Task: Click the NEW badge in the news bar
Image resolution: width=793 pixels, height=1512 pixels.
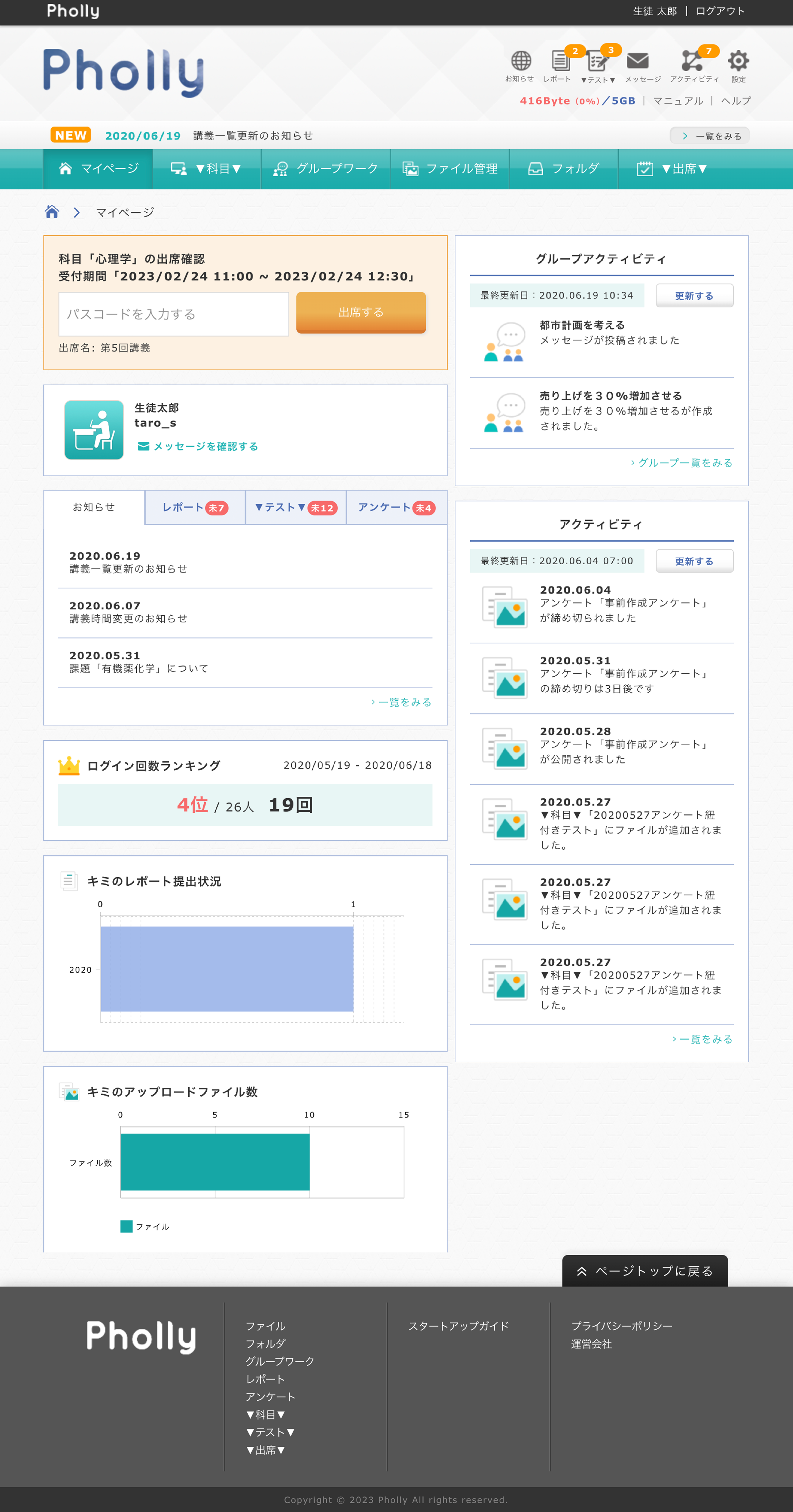Action: (70, 135)
